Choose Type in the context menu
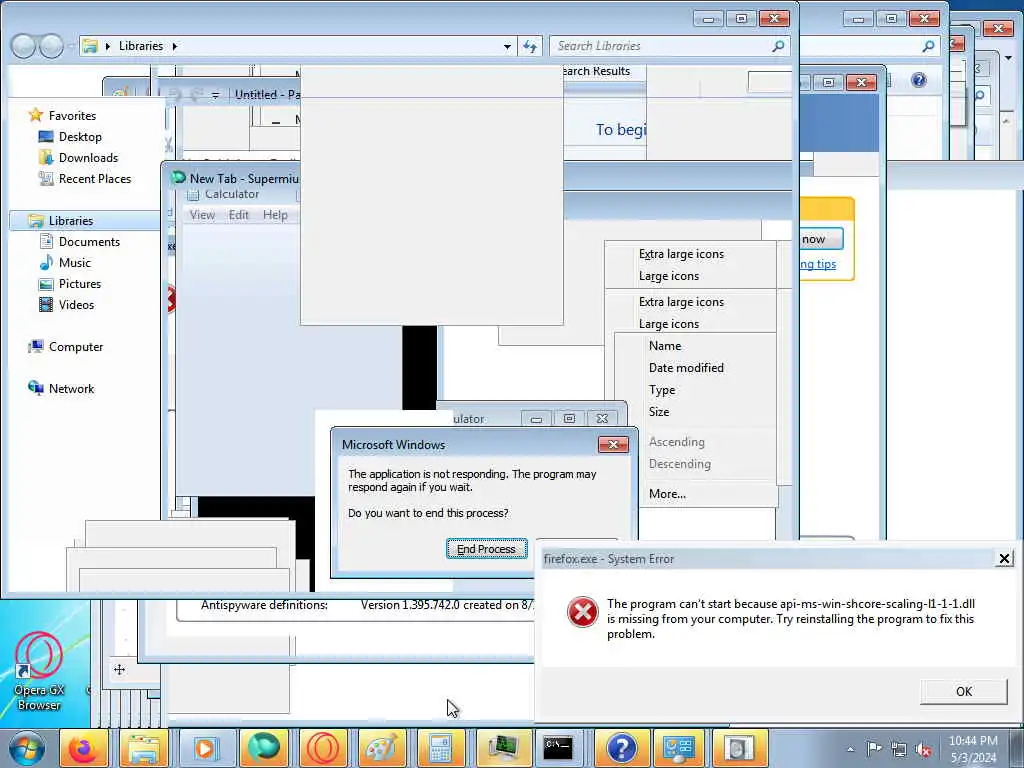Viewport: 1024px width, 768px height. coord(662,390)
